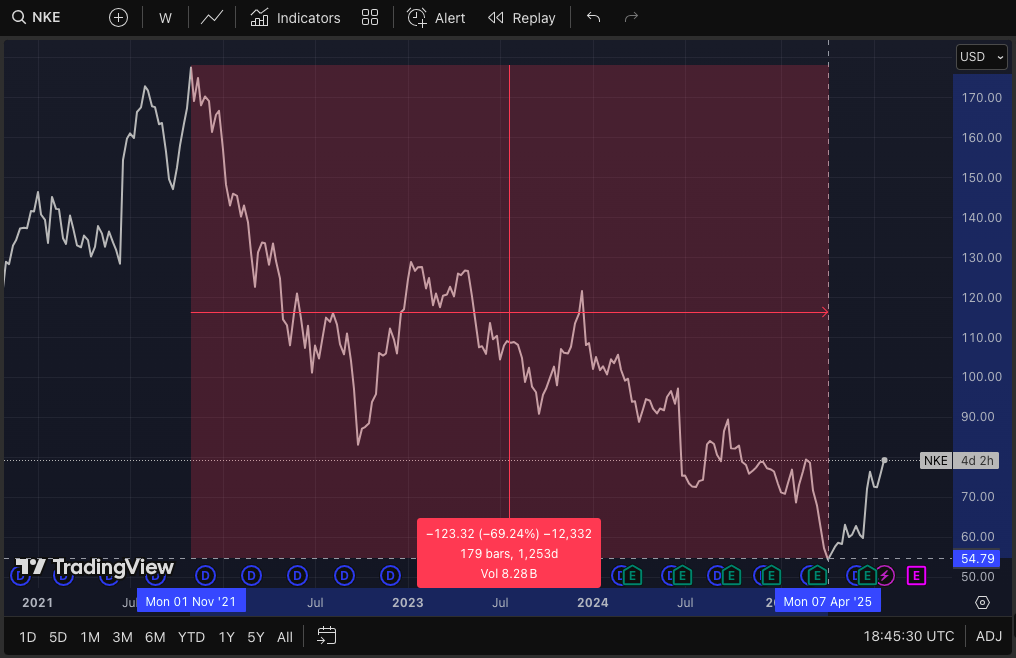Click the 2024 label on time axis

click(x=593, y=603)
